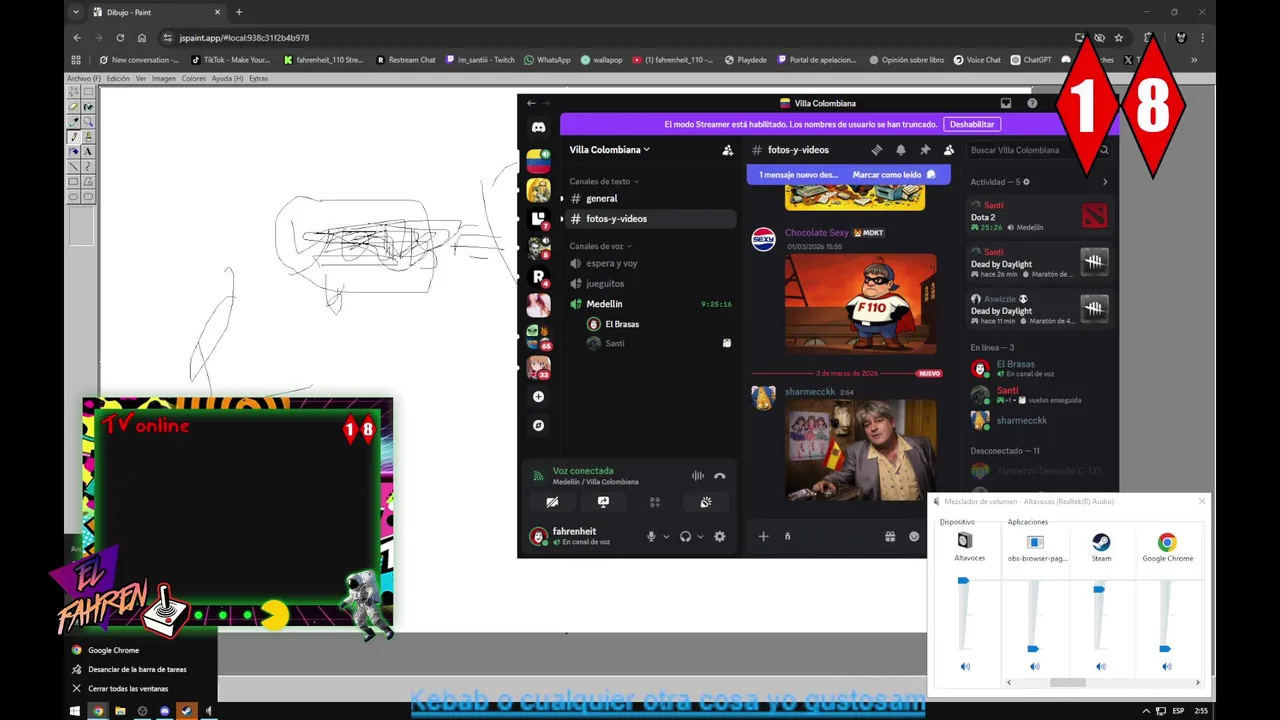The image size is (1280, 720).
Task: Open Archivo menu in Paint
Action: (84, 79)
